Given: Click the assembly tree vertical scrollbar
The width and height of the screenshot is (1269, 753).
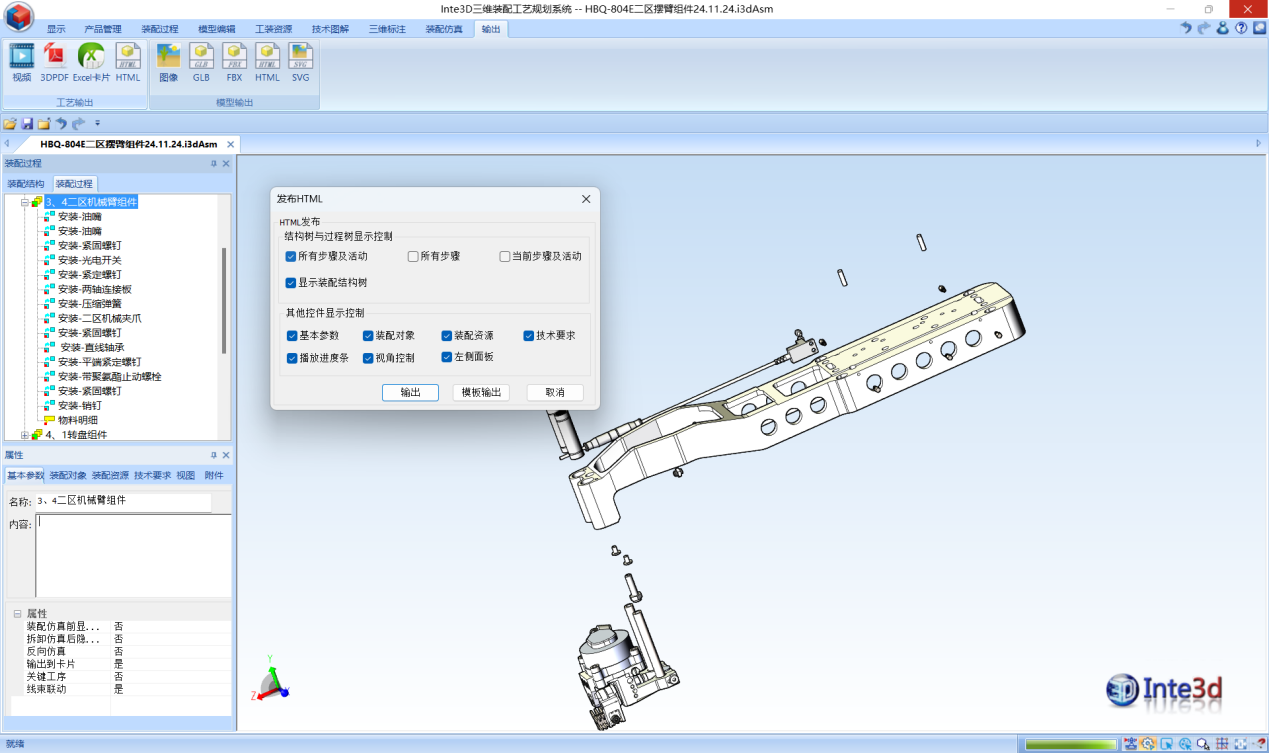Looking at the screenshot, I should (x=224, y=300).
